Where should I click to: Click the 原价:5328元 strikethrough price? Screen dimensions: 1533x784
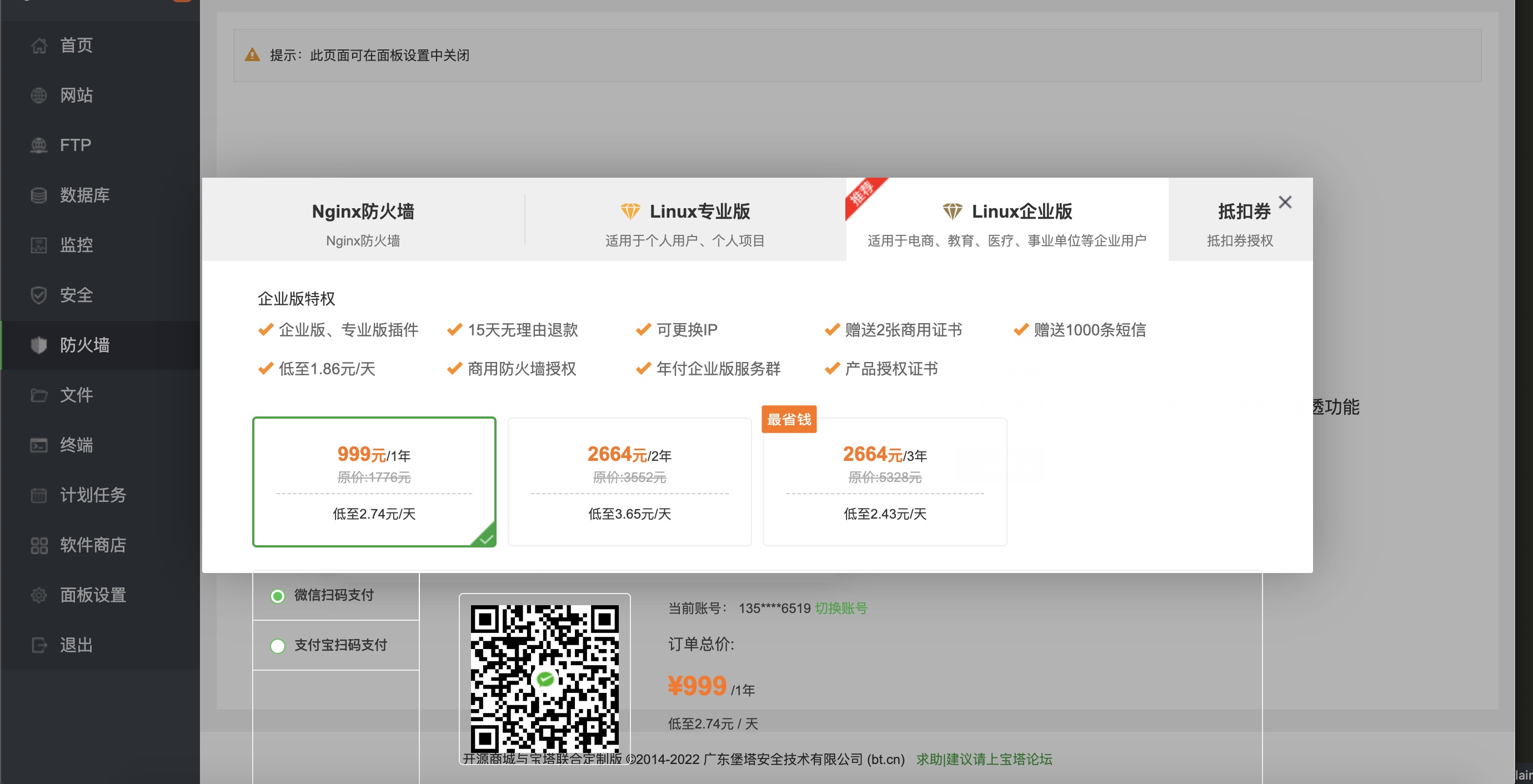coord(885,477)
